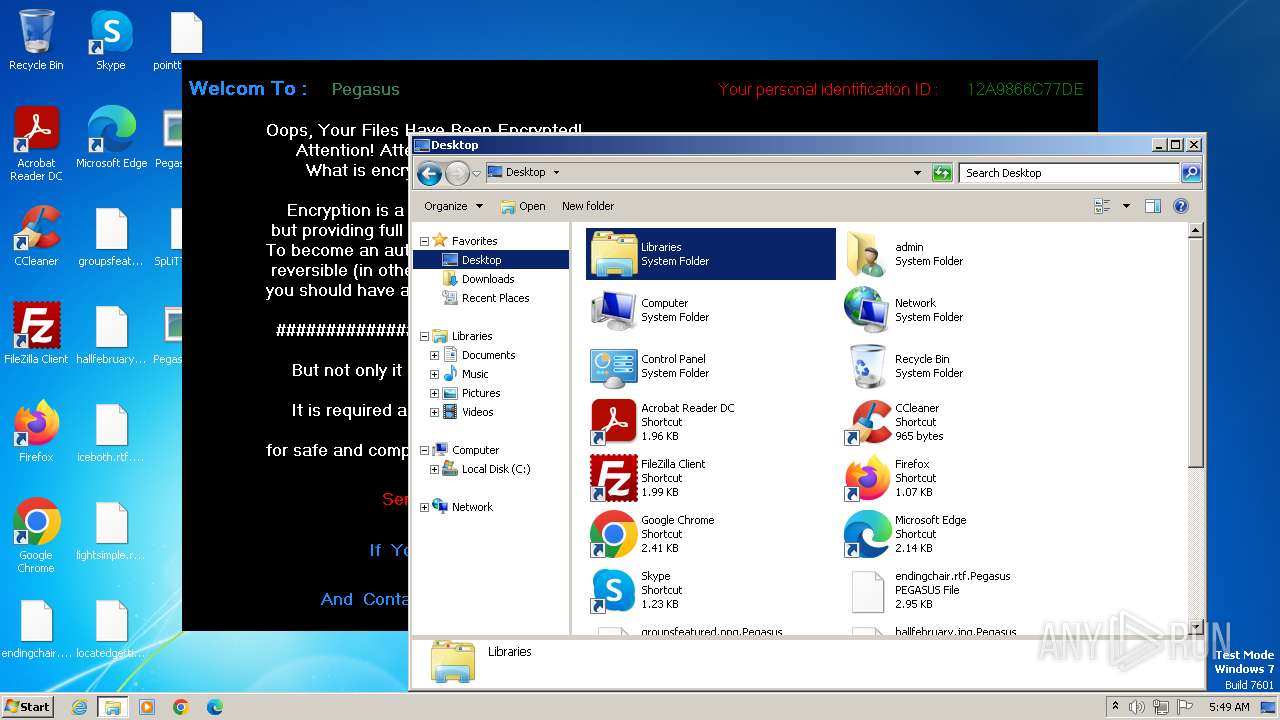Image resolution: width=1280 pixels, height=720 pixels.
Task: Expand Local Disk (C:) node
Action: [434, 469]
